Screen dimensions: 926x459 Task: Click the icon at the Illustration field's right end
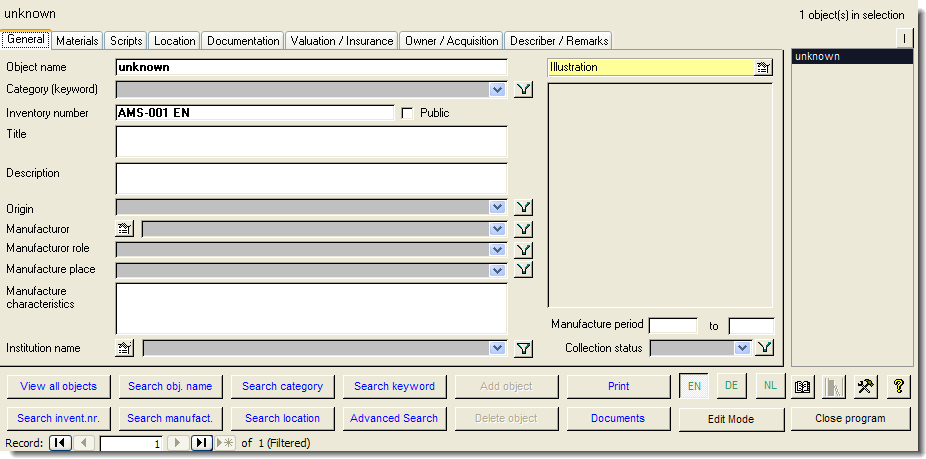coord(763,68)
